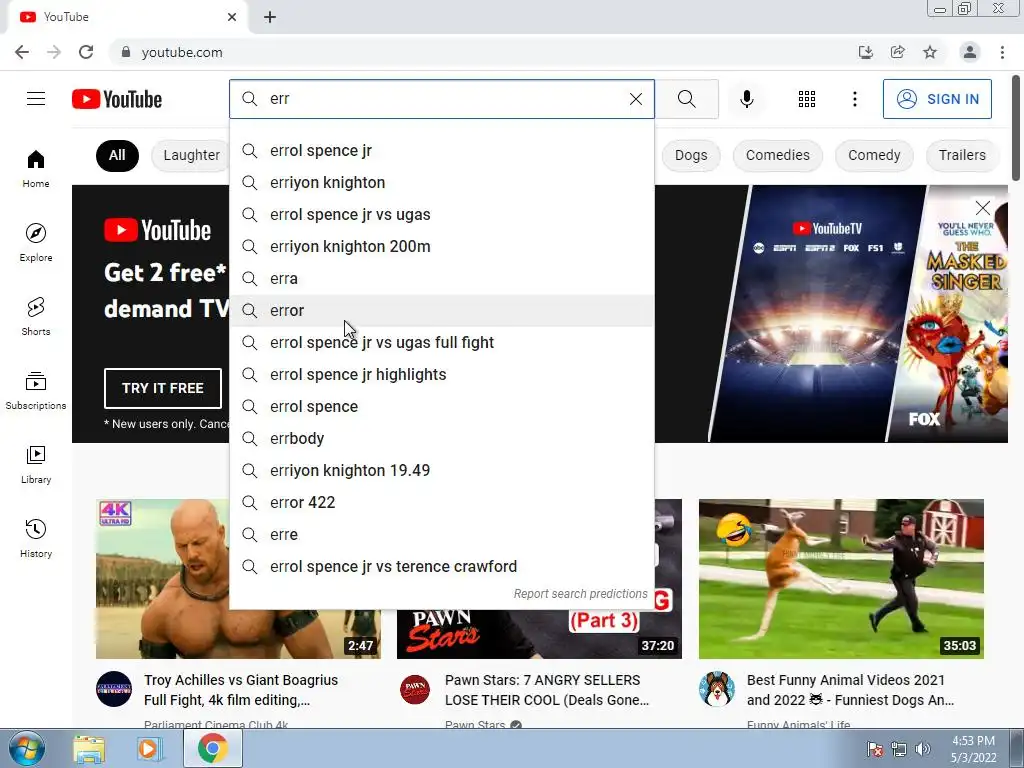This screenshot has height=768, width=1024.
Task: Choose suggestion 'erriyon knighton 200m'
Action: point(441,246)
